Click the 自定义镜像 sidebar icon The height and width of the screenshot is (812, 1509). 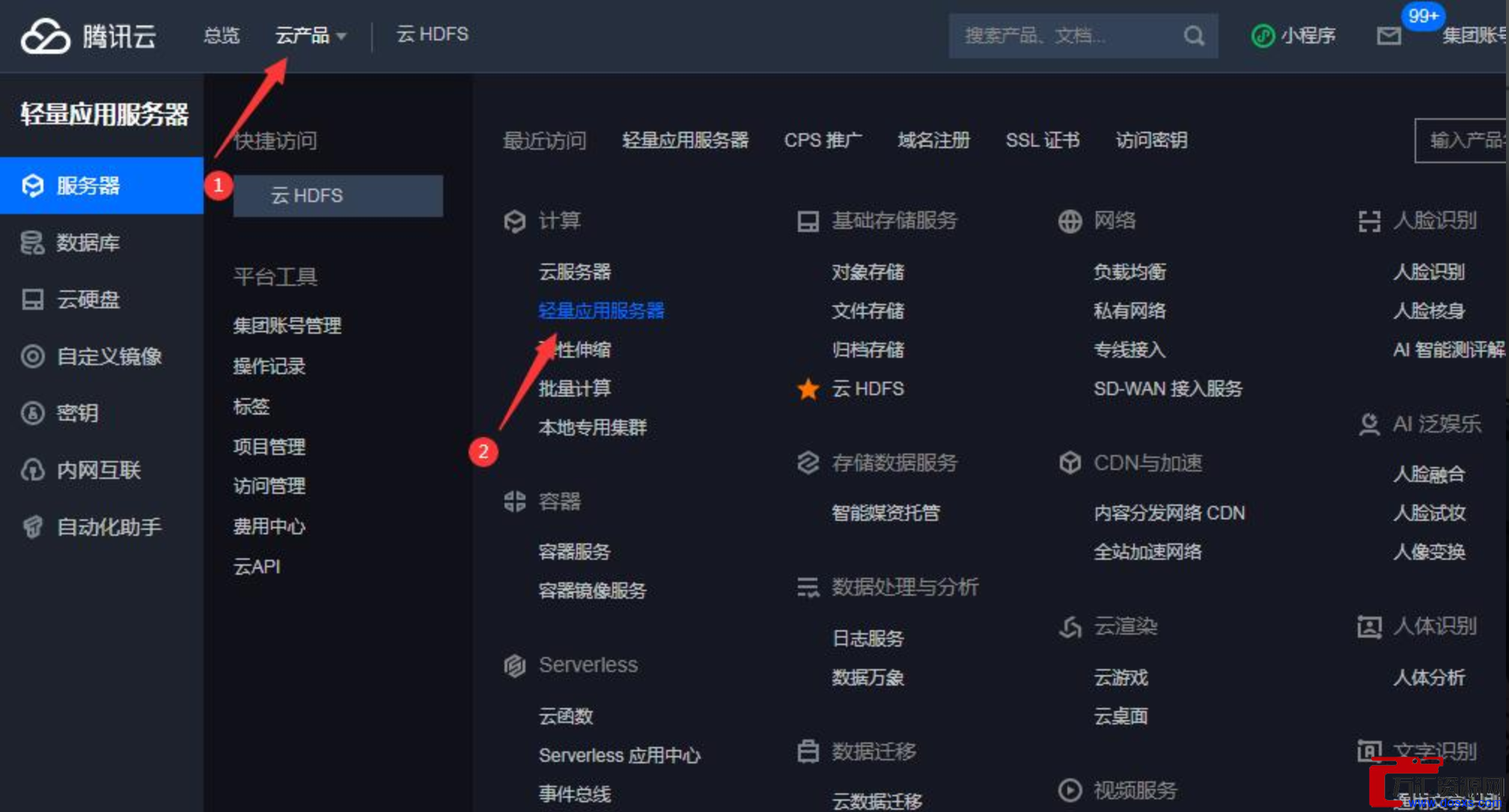pos(32,356)
